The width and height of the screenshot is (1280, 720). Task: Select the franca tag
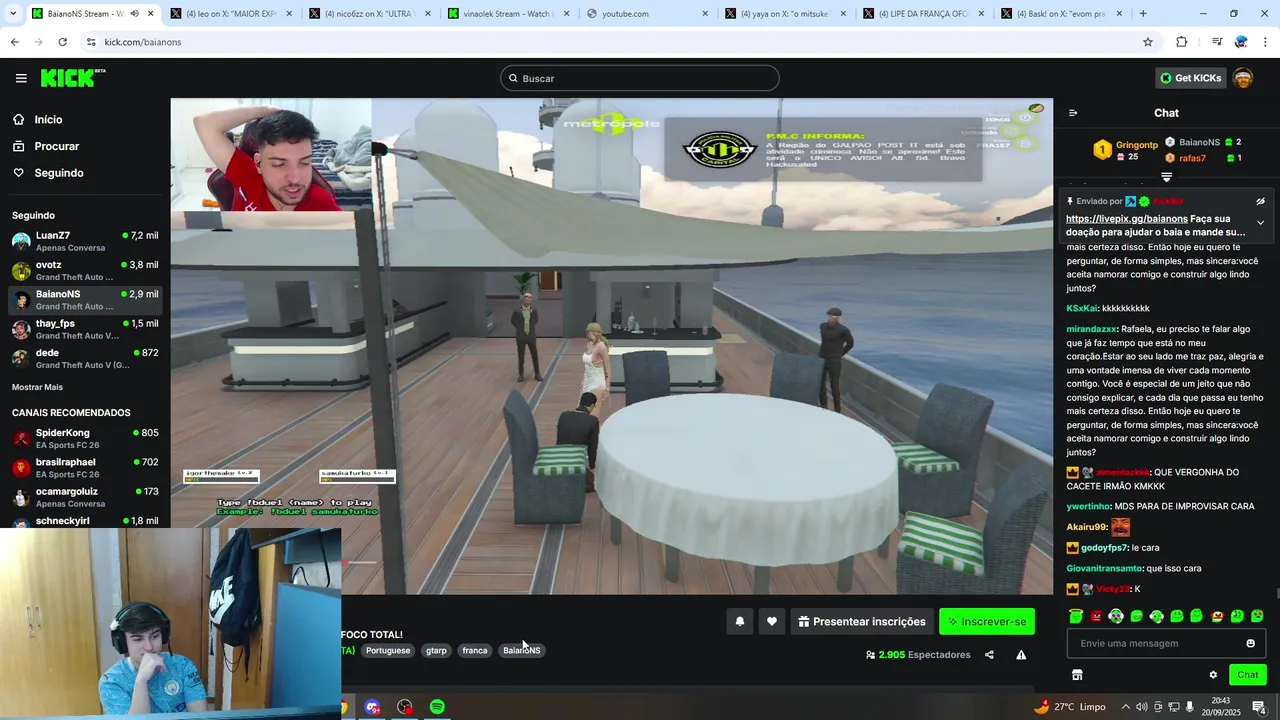[475, 650]
